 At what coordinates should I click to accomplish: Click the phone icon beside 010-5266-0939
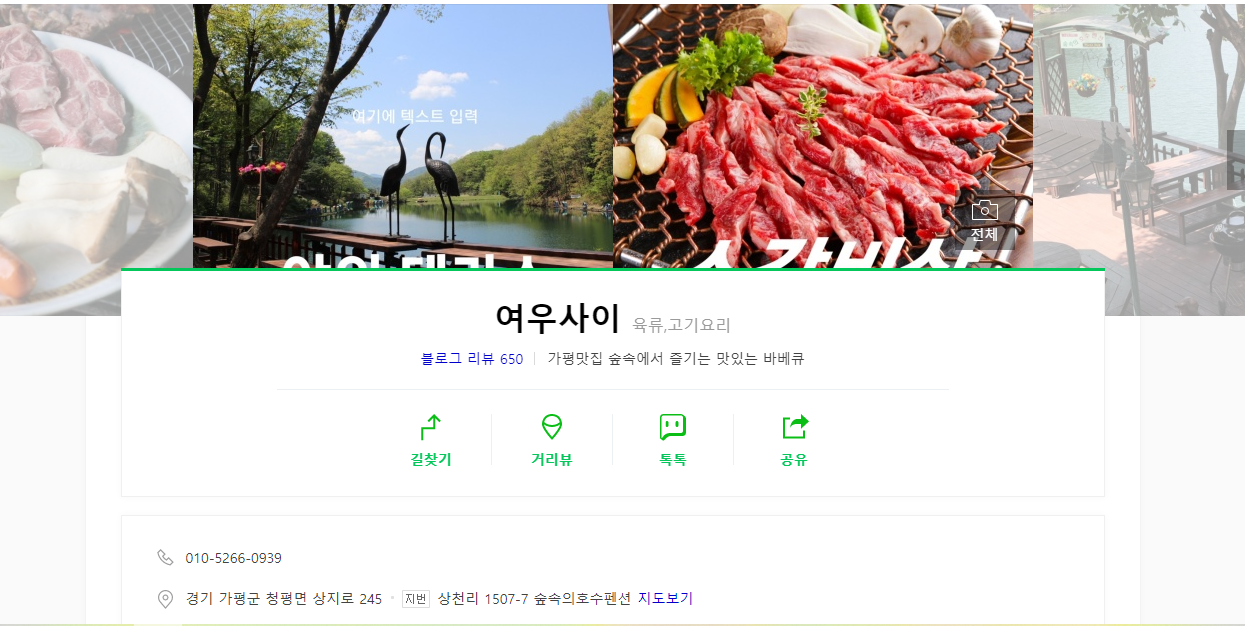[x=165, y=557]
